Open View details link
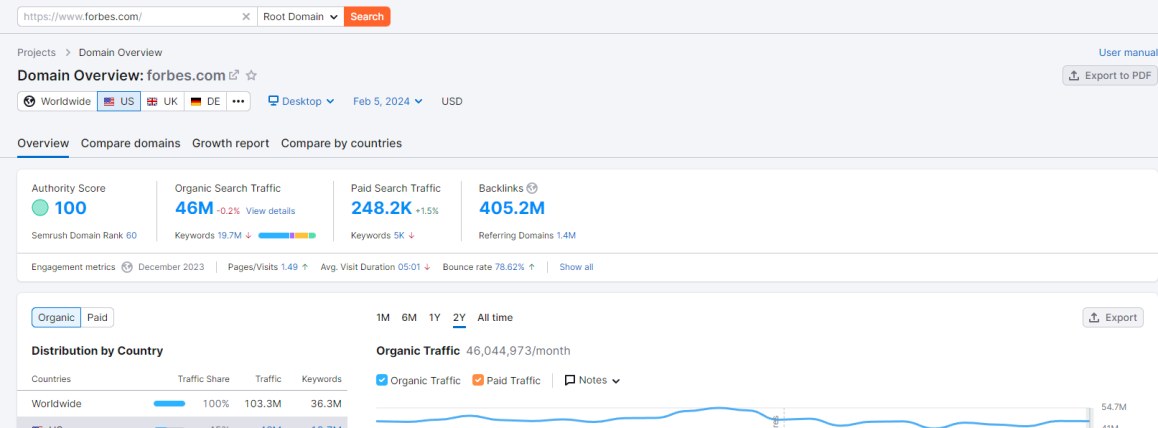The image size is (1158, 428). (270, 211)
